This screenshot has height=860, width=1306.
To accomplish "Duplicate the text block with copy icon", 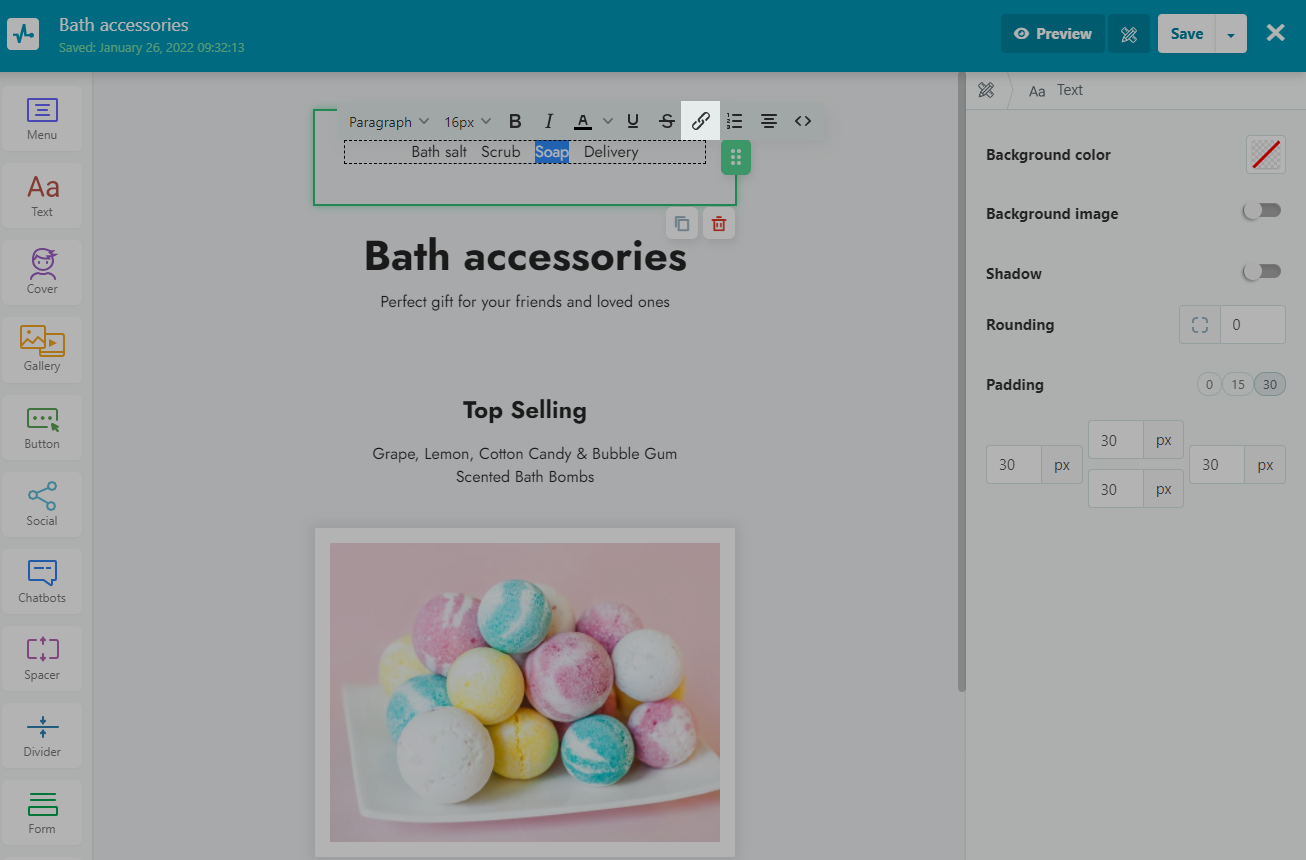I will pyautogui.click(x=682, y=224).
